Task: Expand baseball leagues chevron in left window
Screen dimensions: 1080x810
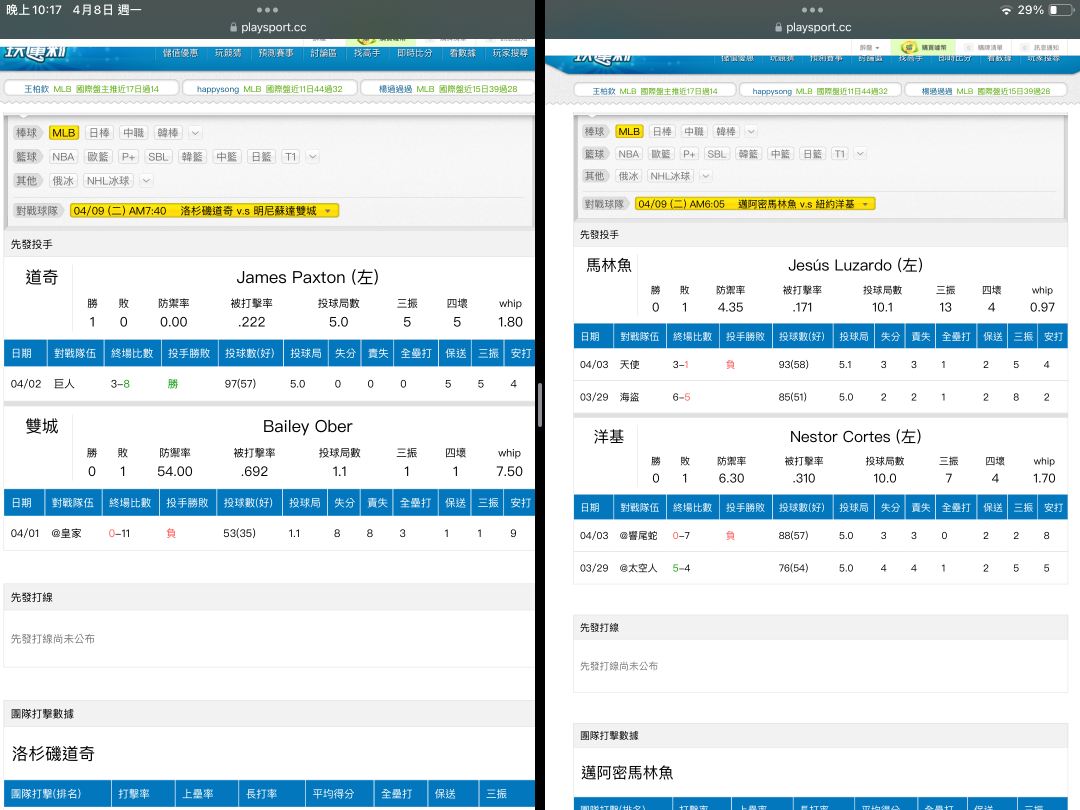Action: (x=196, y=133)
